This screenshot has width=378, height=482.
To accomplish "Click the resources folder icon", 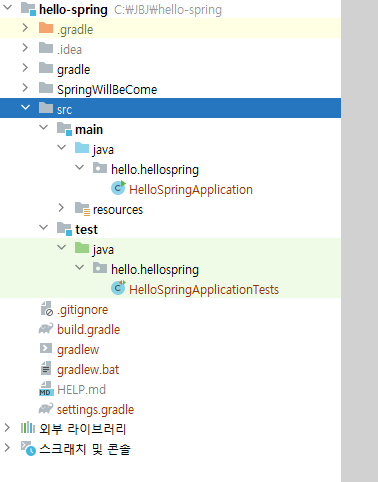I will [82, 209].
